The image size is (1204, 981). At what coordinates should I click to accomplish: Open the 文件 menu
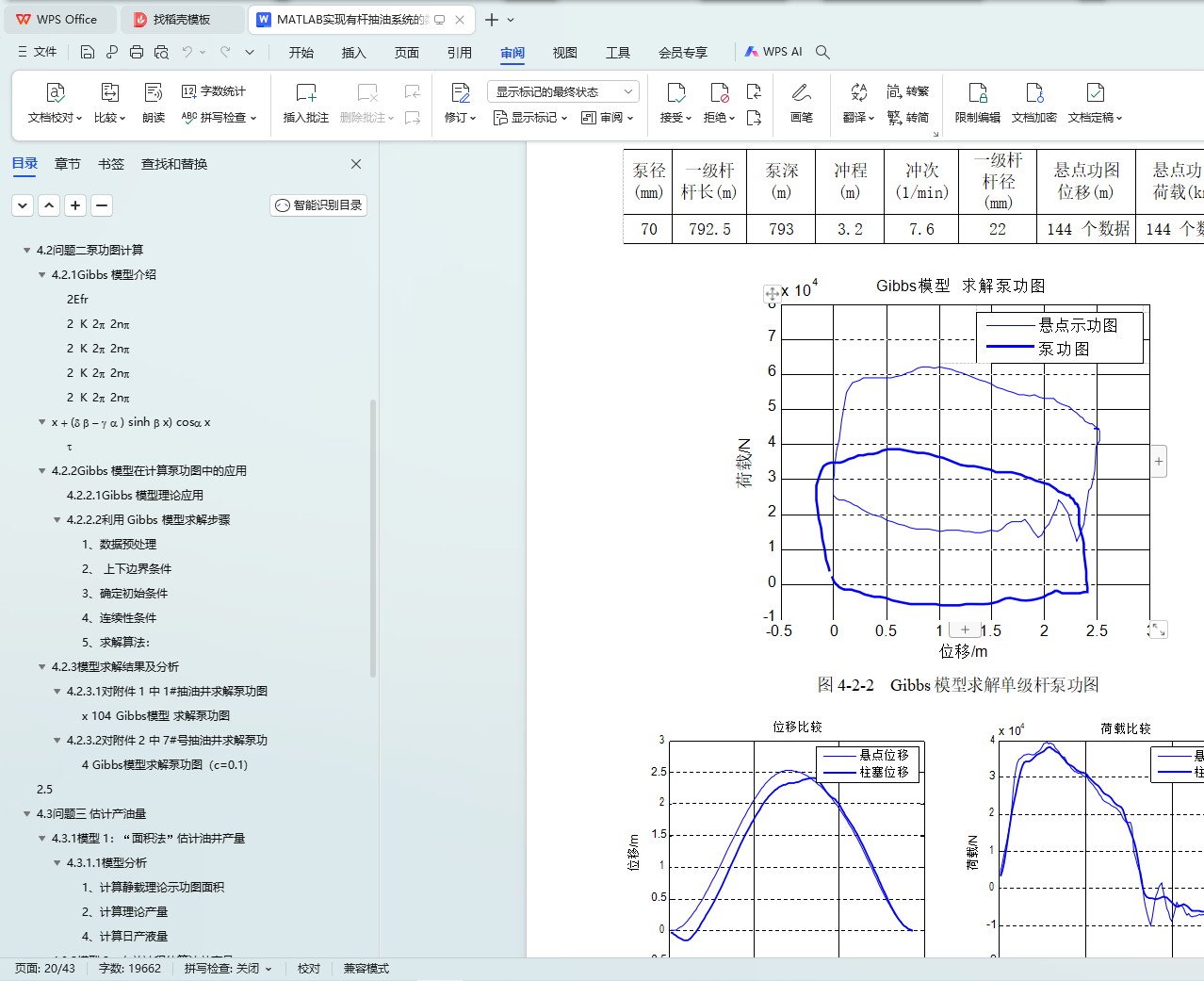[38, 52]
